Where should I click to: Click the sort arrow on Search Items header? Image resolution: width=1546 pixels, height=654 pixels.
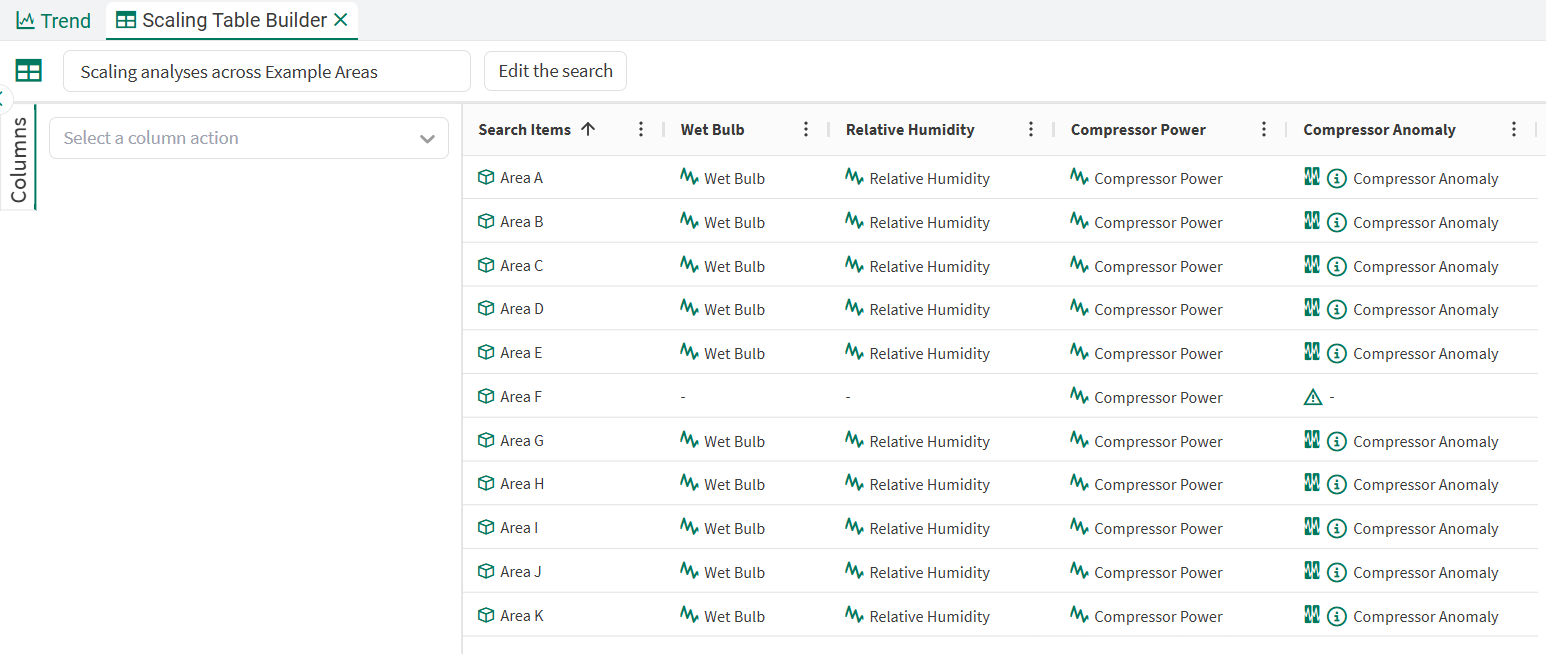coord(588,129)
